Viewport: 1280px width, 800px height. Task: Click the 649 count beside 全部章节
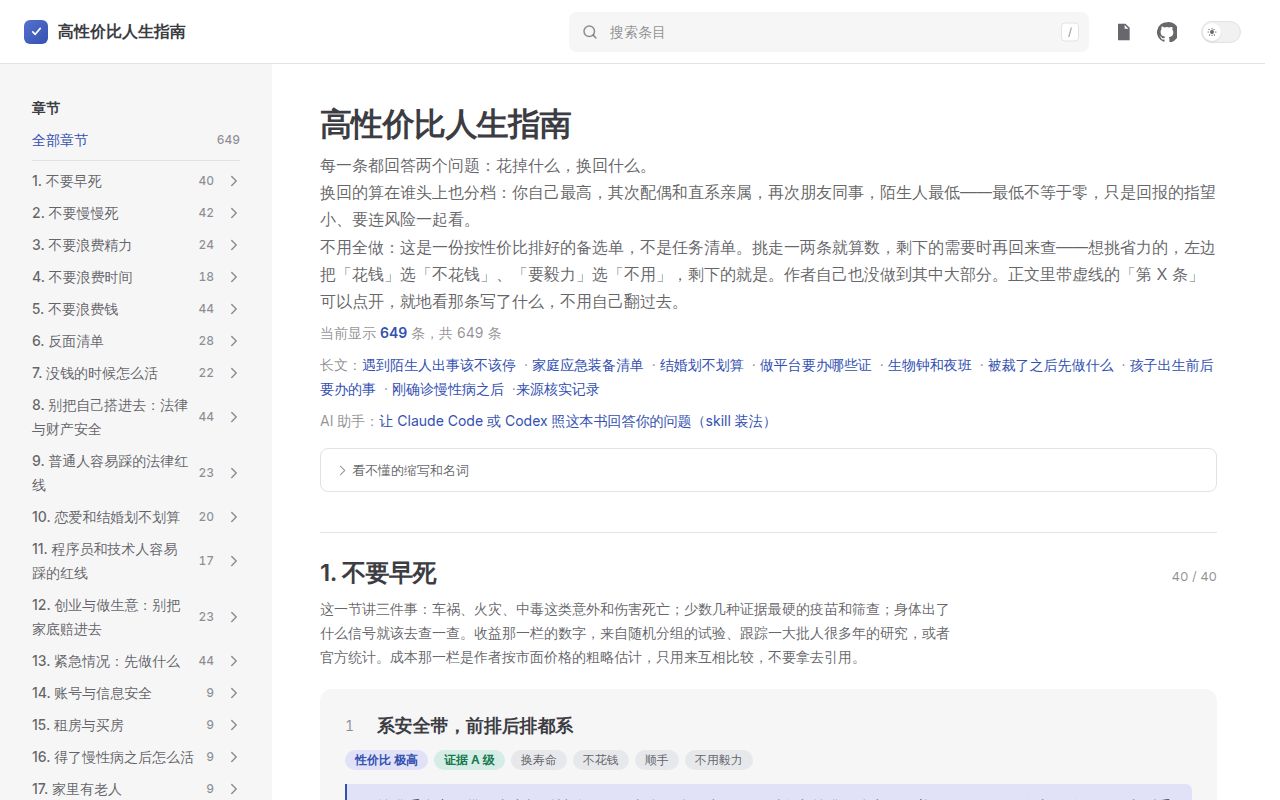(x=228, y=140)
